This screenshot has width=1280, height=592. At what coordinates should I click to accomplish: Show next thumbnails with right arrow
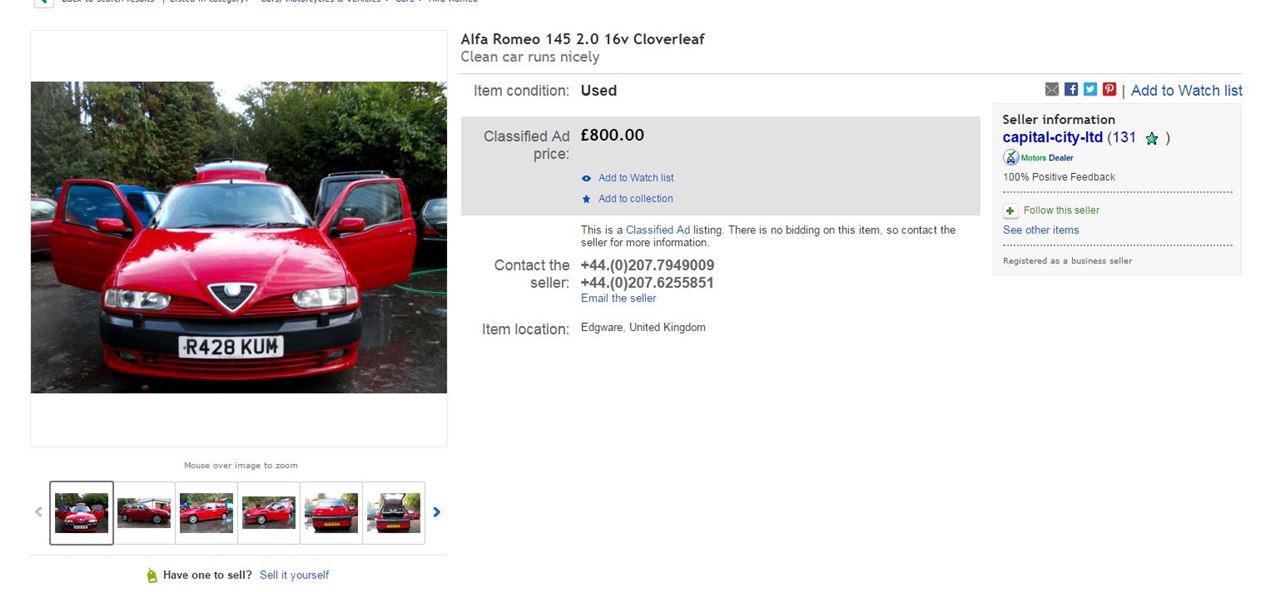(x=436, y=512)
